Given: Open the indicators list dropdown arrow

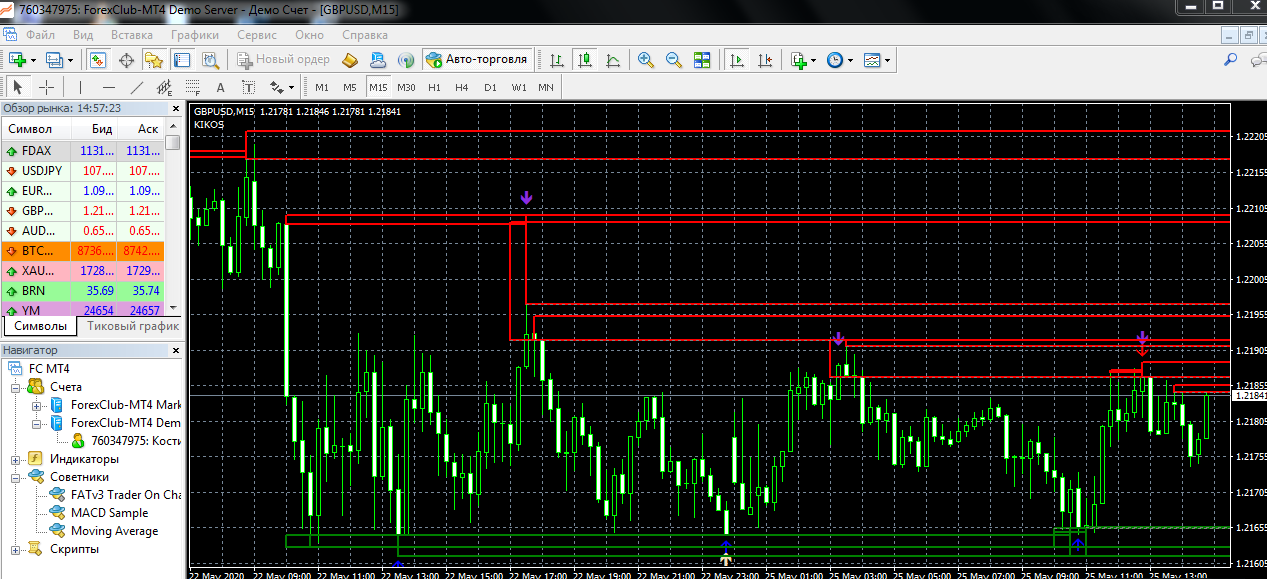Looking at the screenshot, I should click(x=814, y=60).
